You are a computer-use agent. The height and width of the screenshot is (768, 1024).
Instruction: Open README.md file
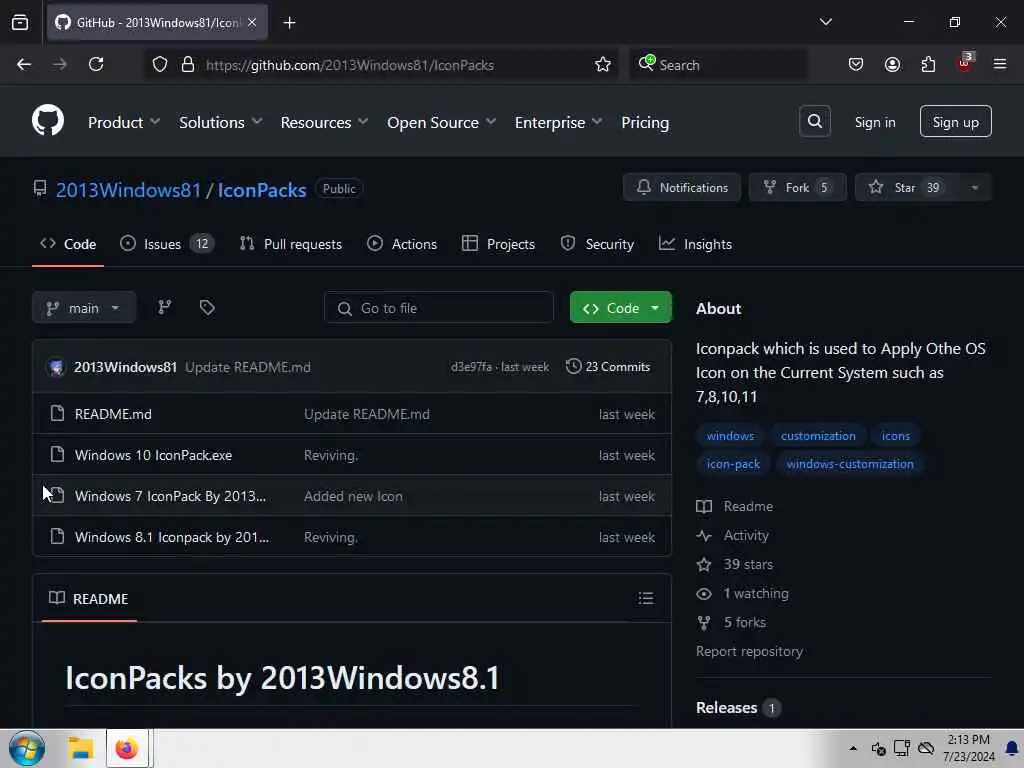tap(113, 414)
